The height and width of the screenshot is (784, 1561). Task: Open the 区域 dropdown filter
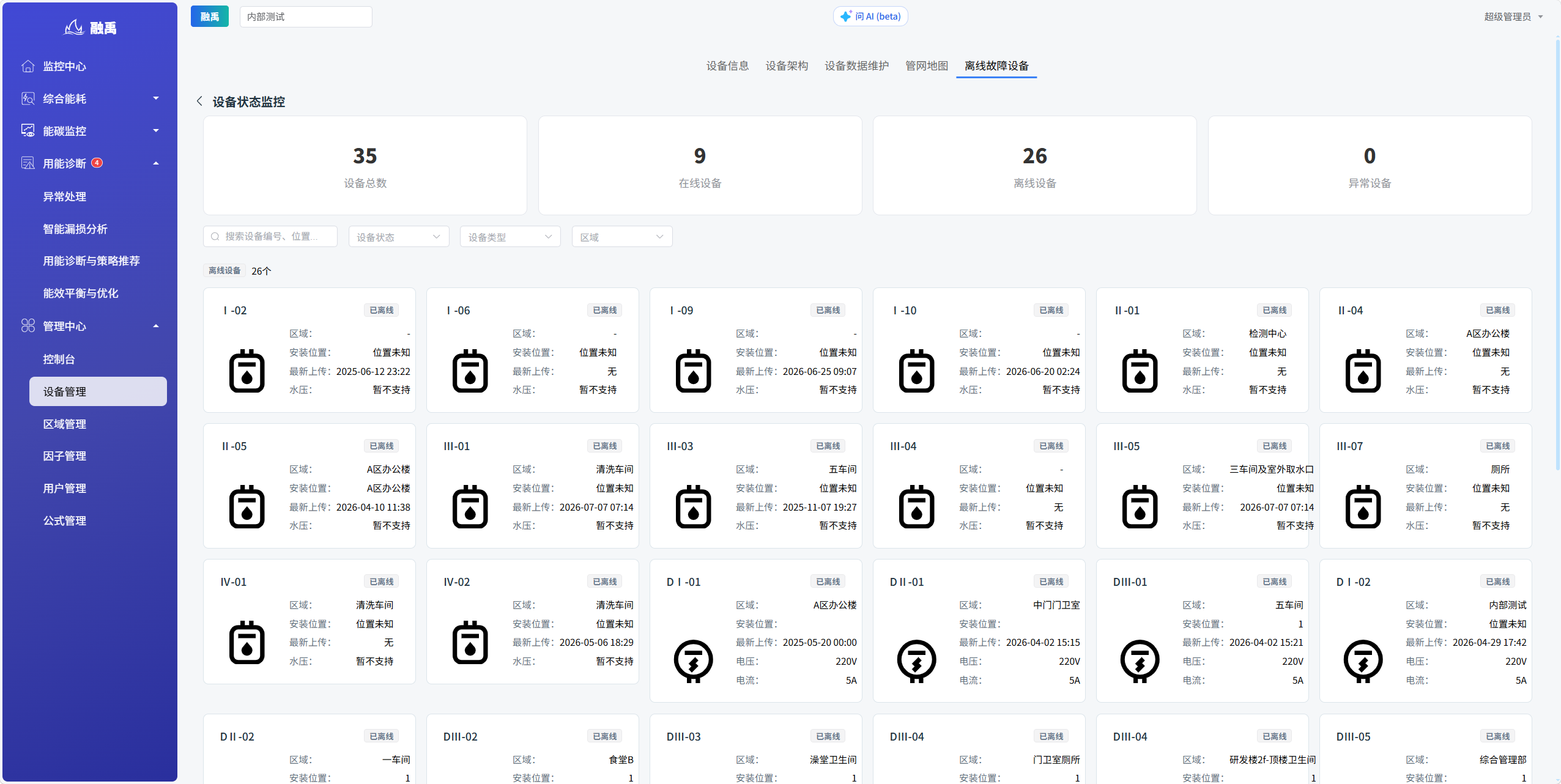point(622,237)
